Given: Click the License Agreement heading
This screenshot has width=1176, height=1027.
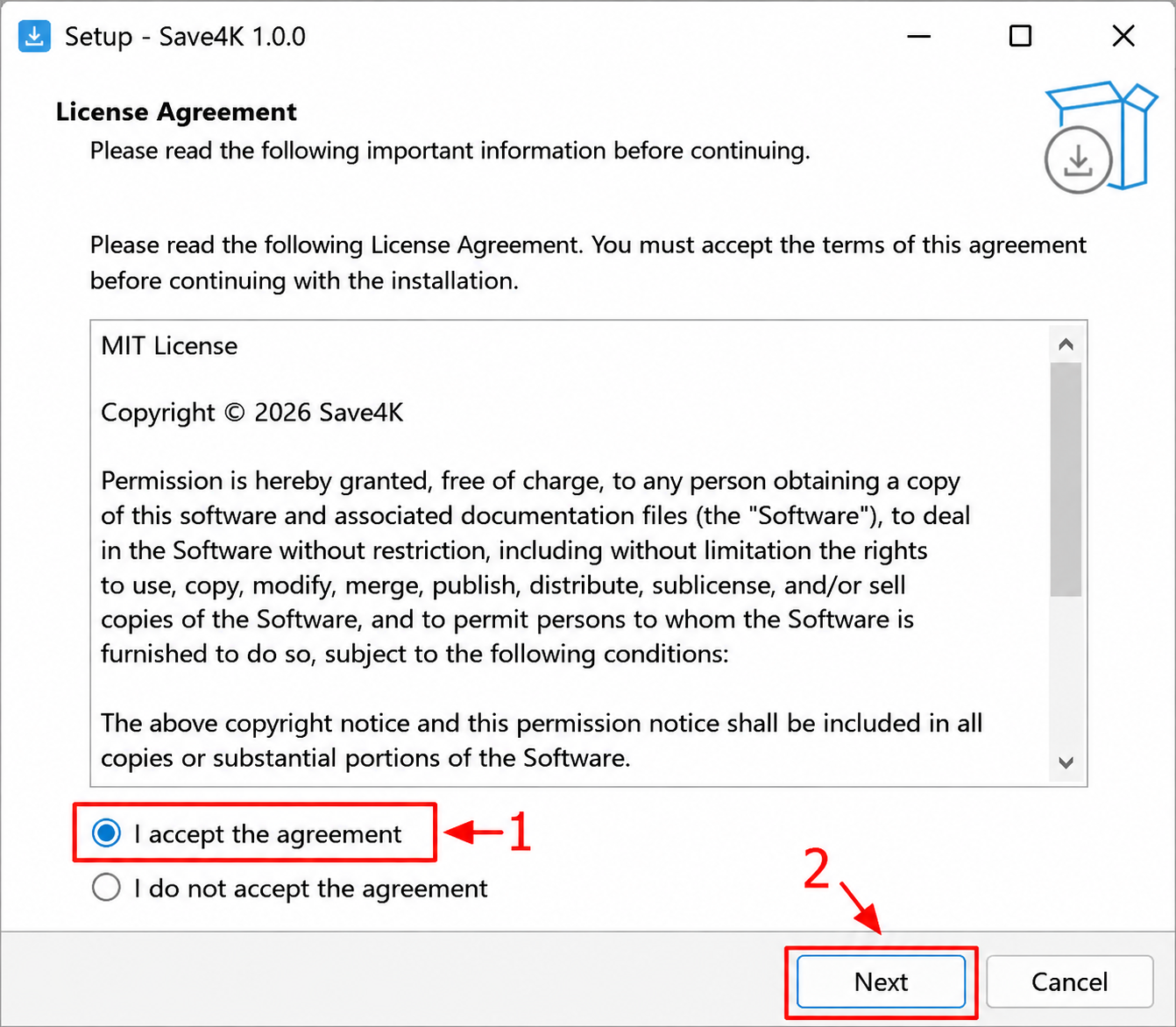Looking at the screenshot, I should [x=176, y=112].
